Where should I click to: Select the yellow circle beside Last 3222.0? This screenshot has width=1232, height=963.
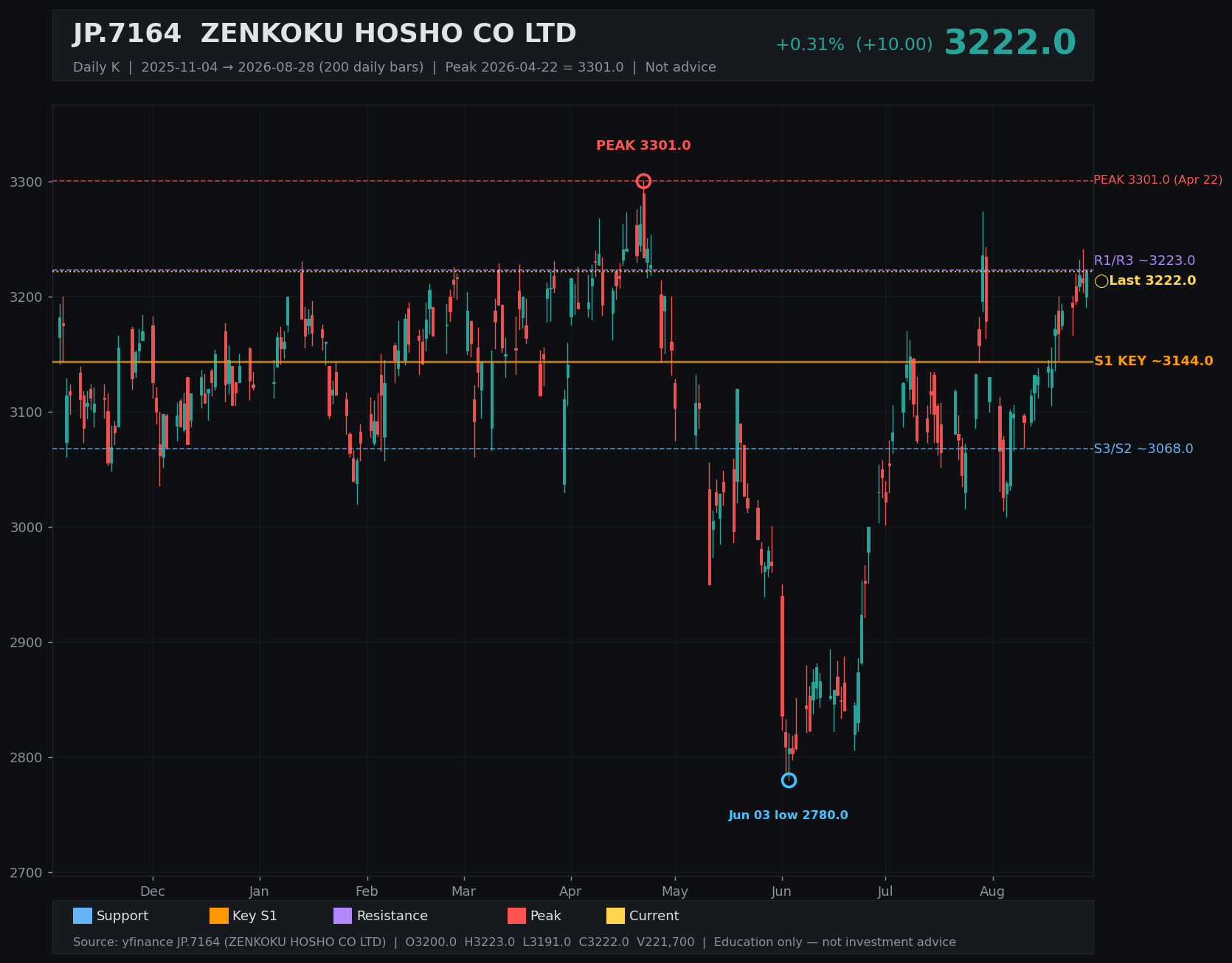coord(1101,281)
